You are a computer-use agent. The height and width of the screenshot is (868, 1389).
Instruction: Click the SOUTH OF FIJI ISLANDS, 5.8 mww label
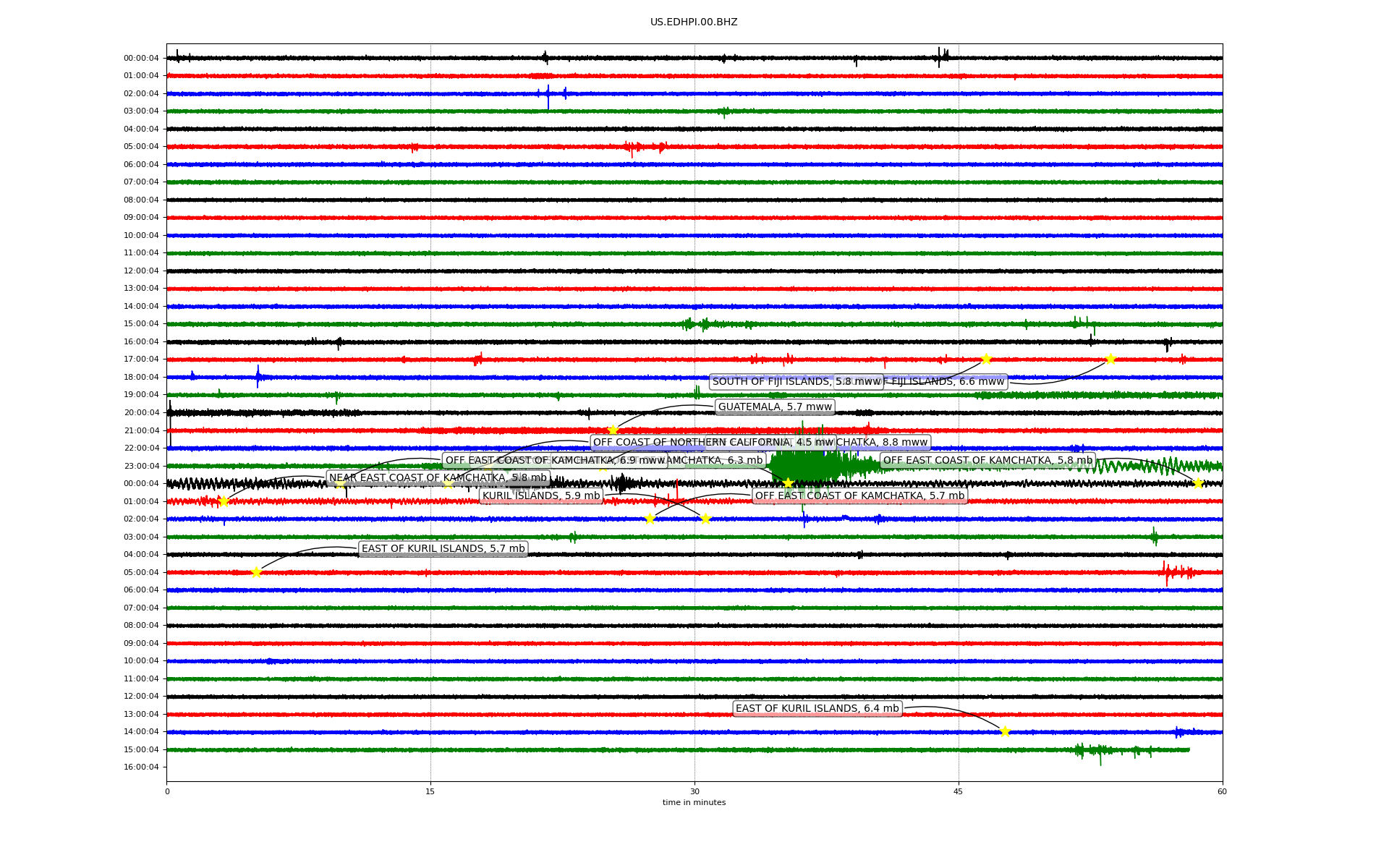click(797, 382)
